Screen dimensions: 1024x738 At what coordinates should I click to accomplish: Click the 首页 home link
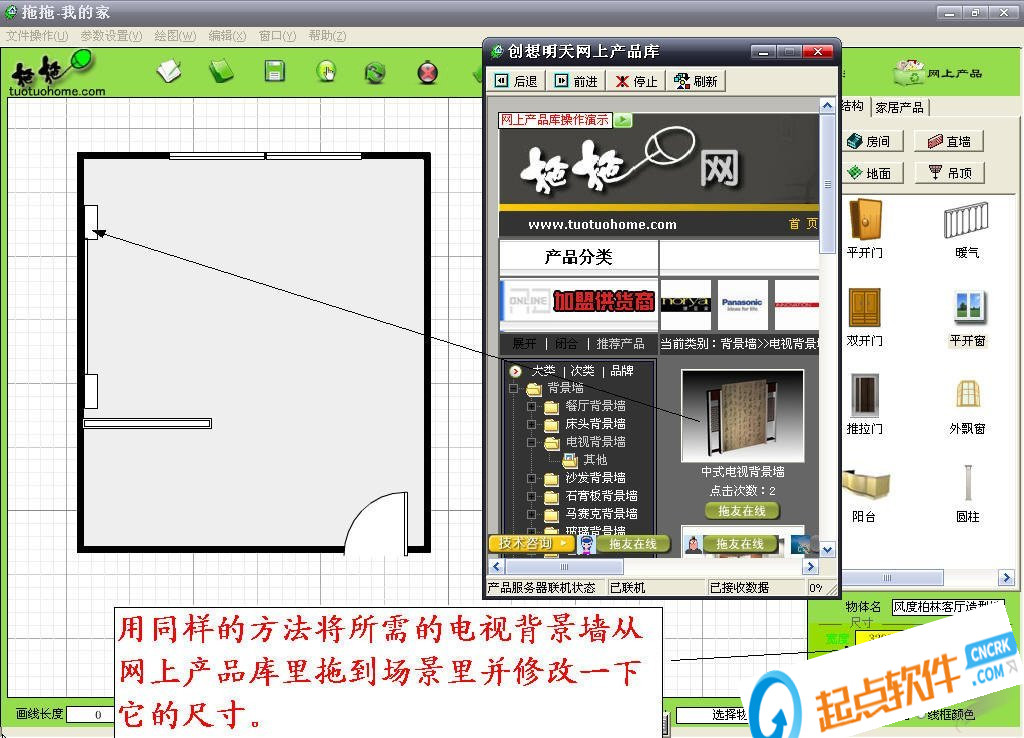click(x=803, y=224)
